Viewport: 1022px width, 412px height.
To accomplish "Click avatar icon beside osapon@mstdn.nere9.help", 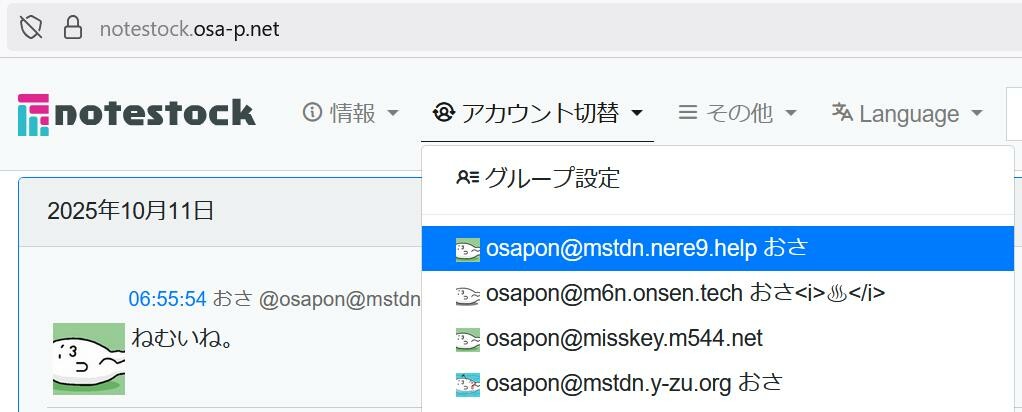I will coord(468,249).
